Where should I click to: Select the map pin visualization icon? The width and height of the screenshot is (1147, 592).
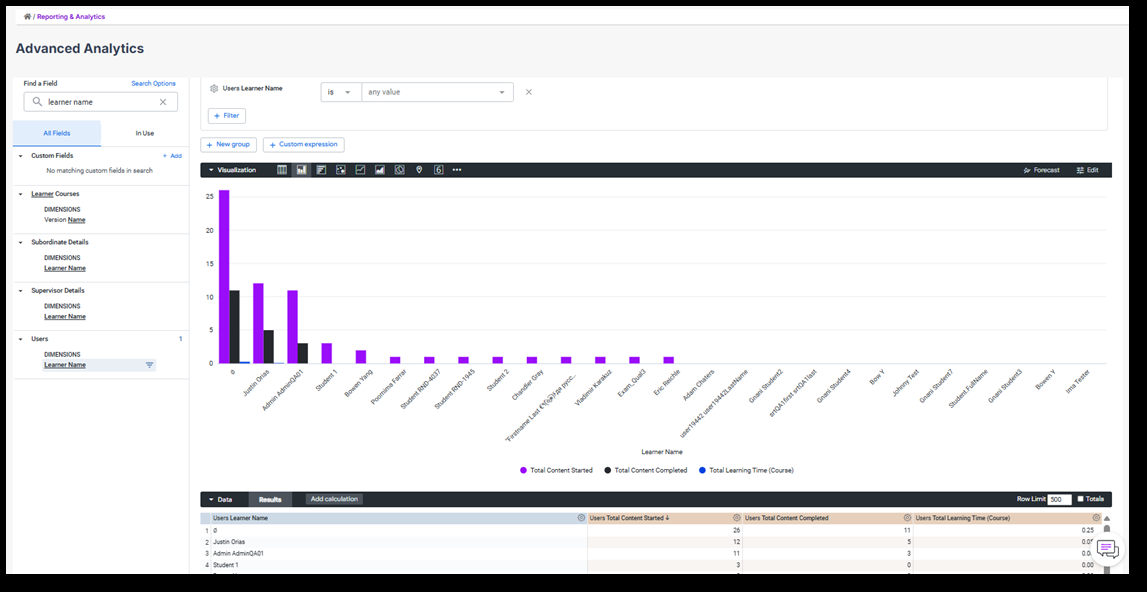coord(419,170)
